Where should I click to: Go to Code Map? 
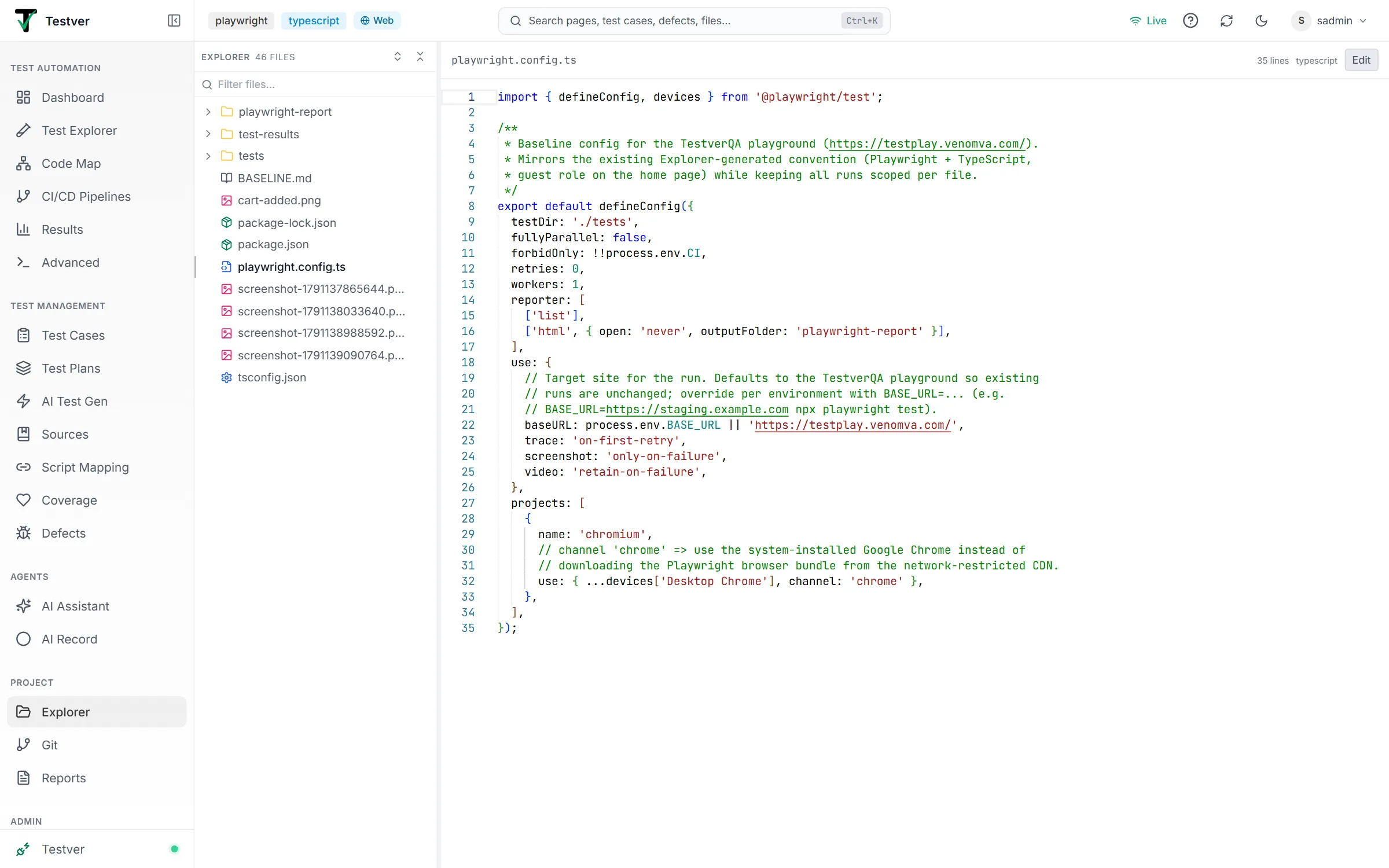click(97, 163)
